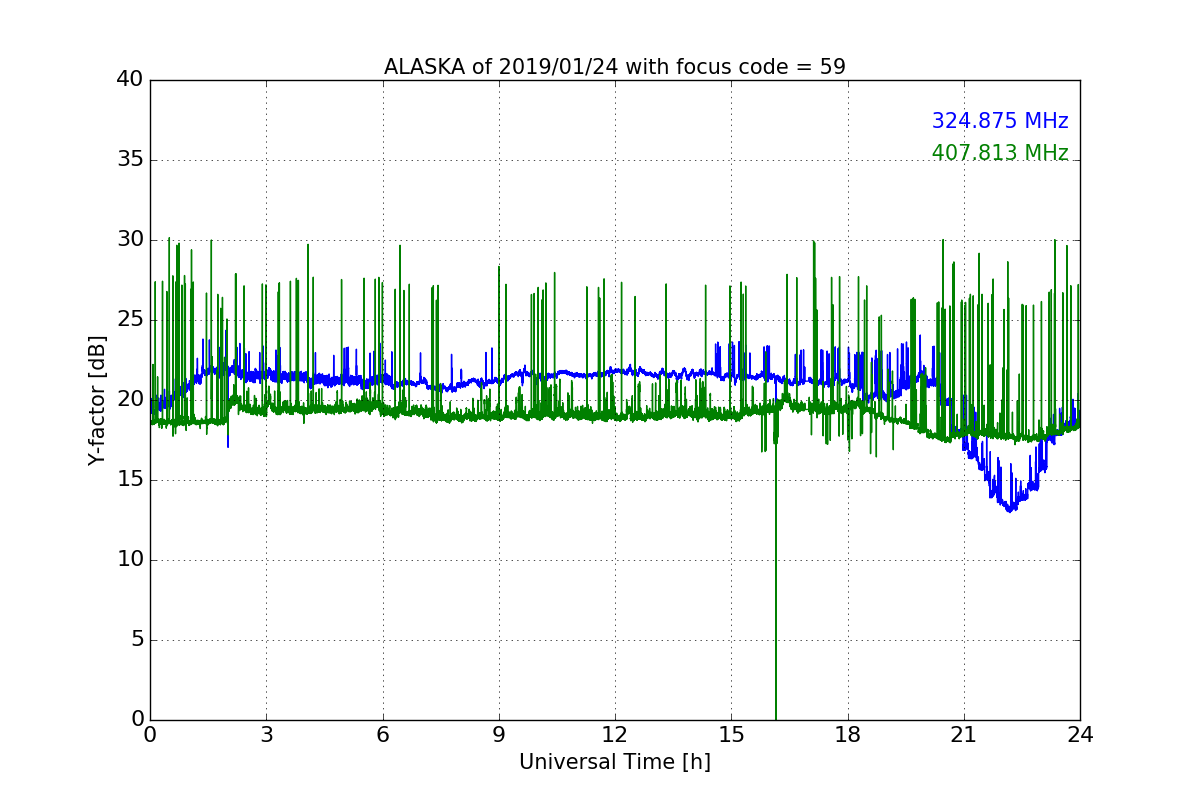Click the y-axis tick label 20
The height and width of the screenshot is (800, 1200).
(x=130, y=399)
